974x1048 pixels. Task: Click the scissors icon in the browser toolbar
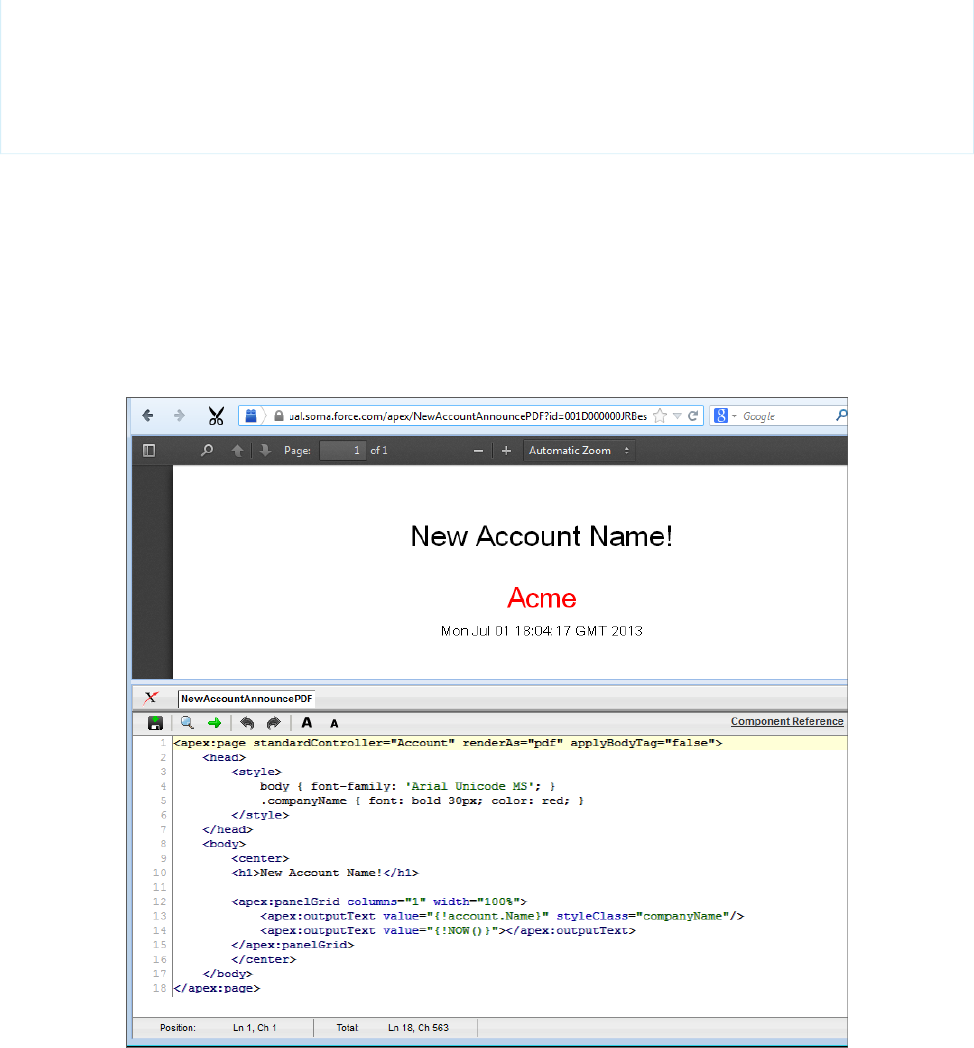tap(215, 416)
